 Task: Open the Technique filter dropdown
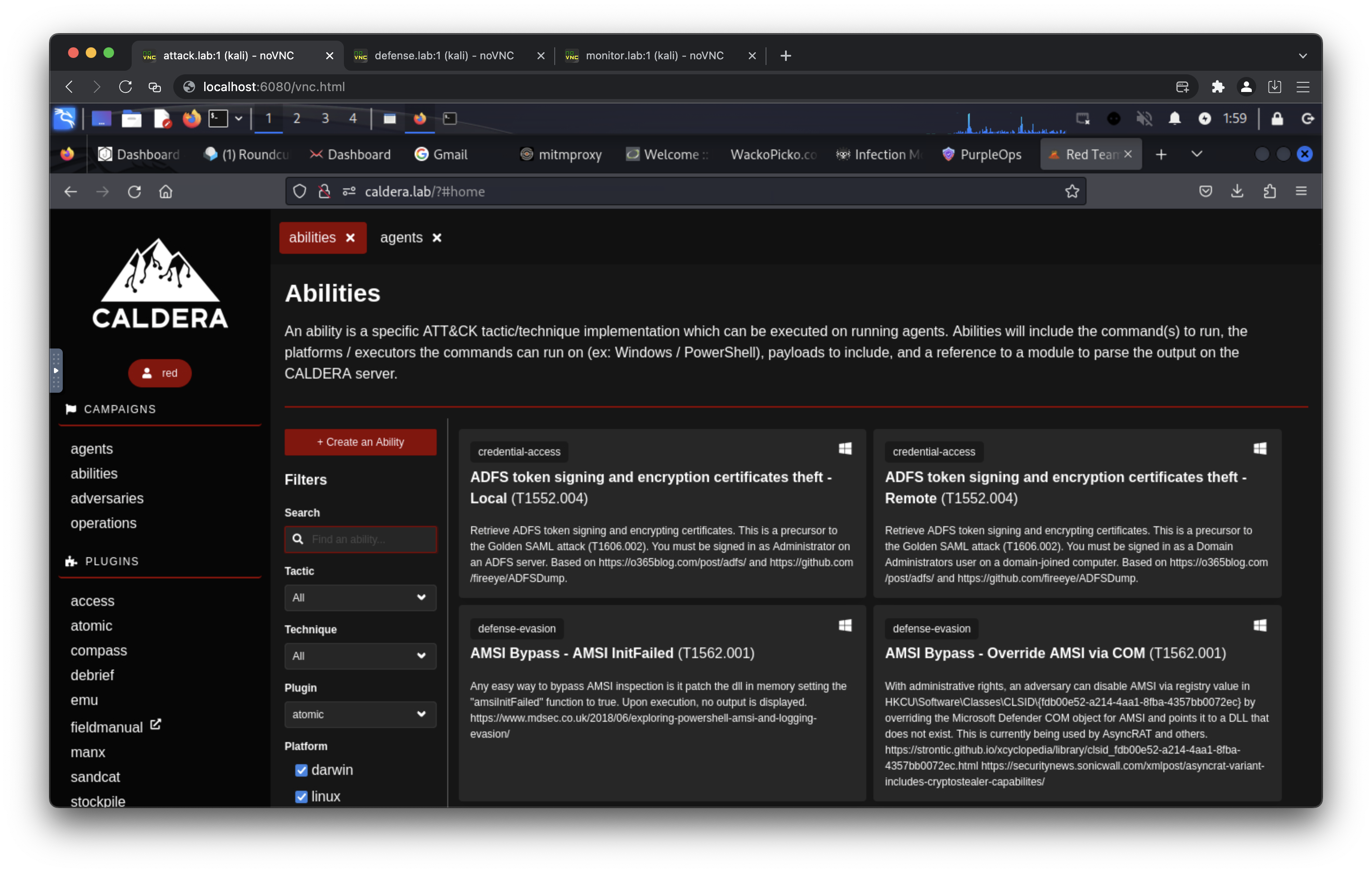[360, 656]
